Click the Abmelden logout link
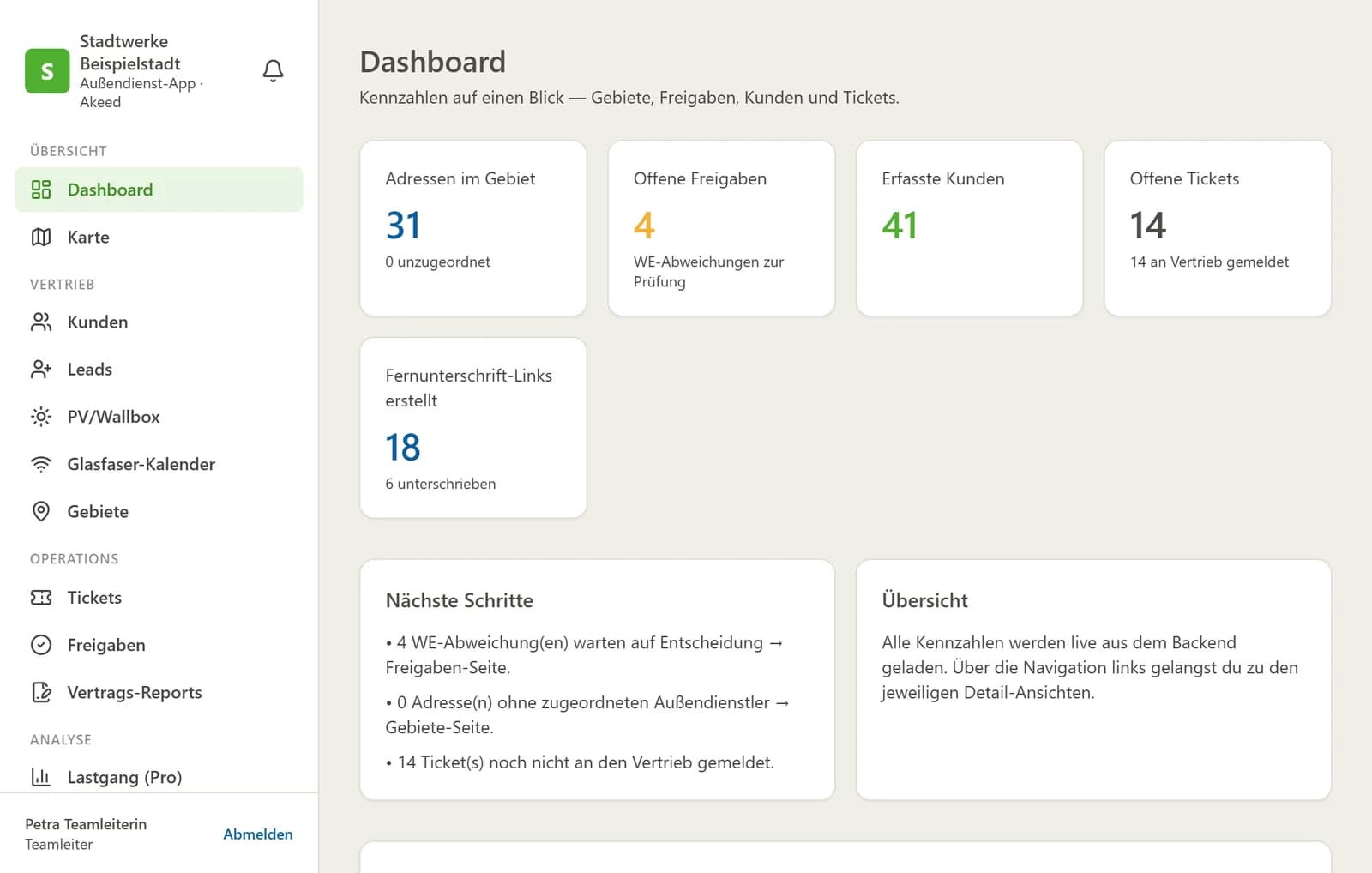Viewport: 1372px width, 873px height. tap(258, 834)
